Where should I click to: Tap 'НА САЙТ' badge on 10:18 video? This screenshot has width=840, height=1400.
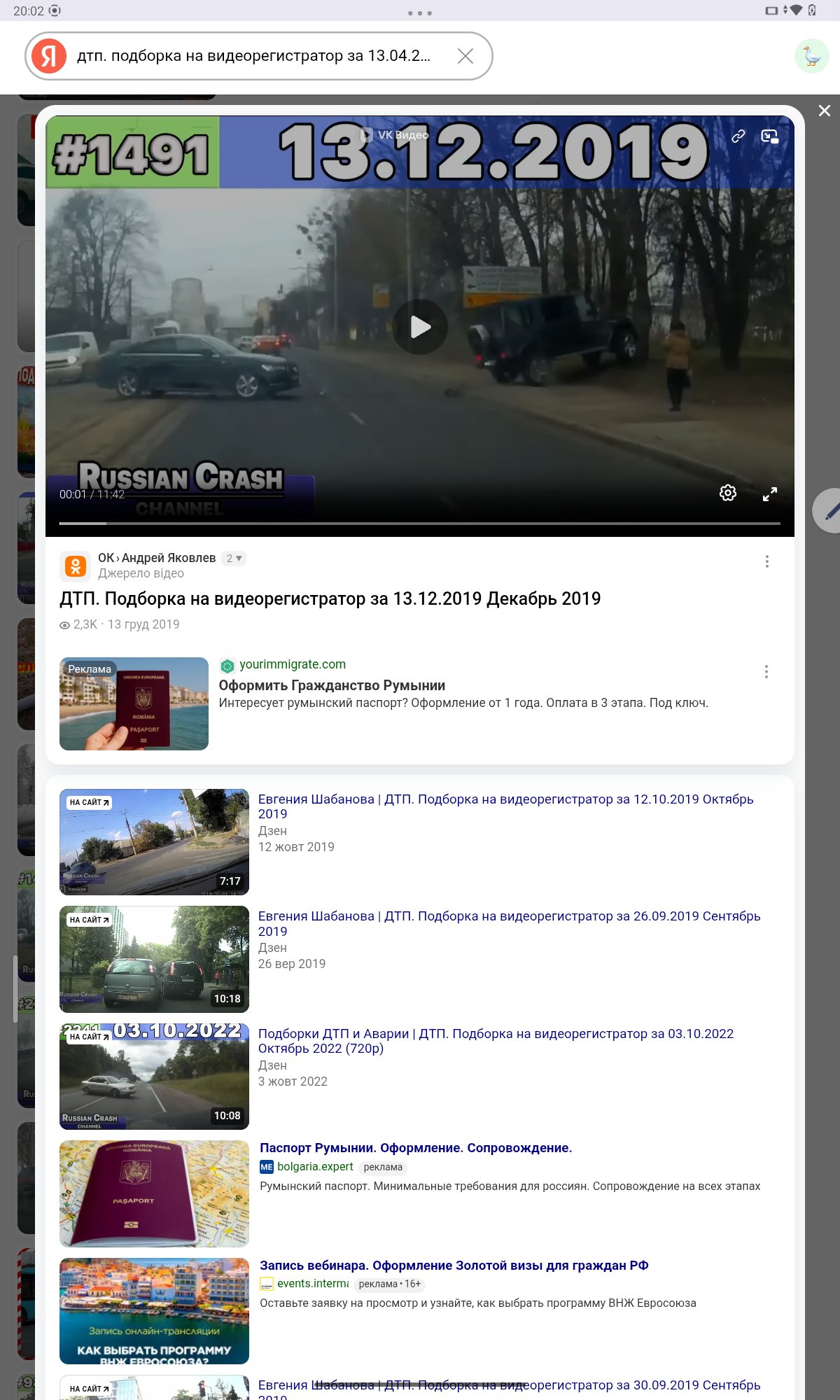[x=89, y=920]
